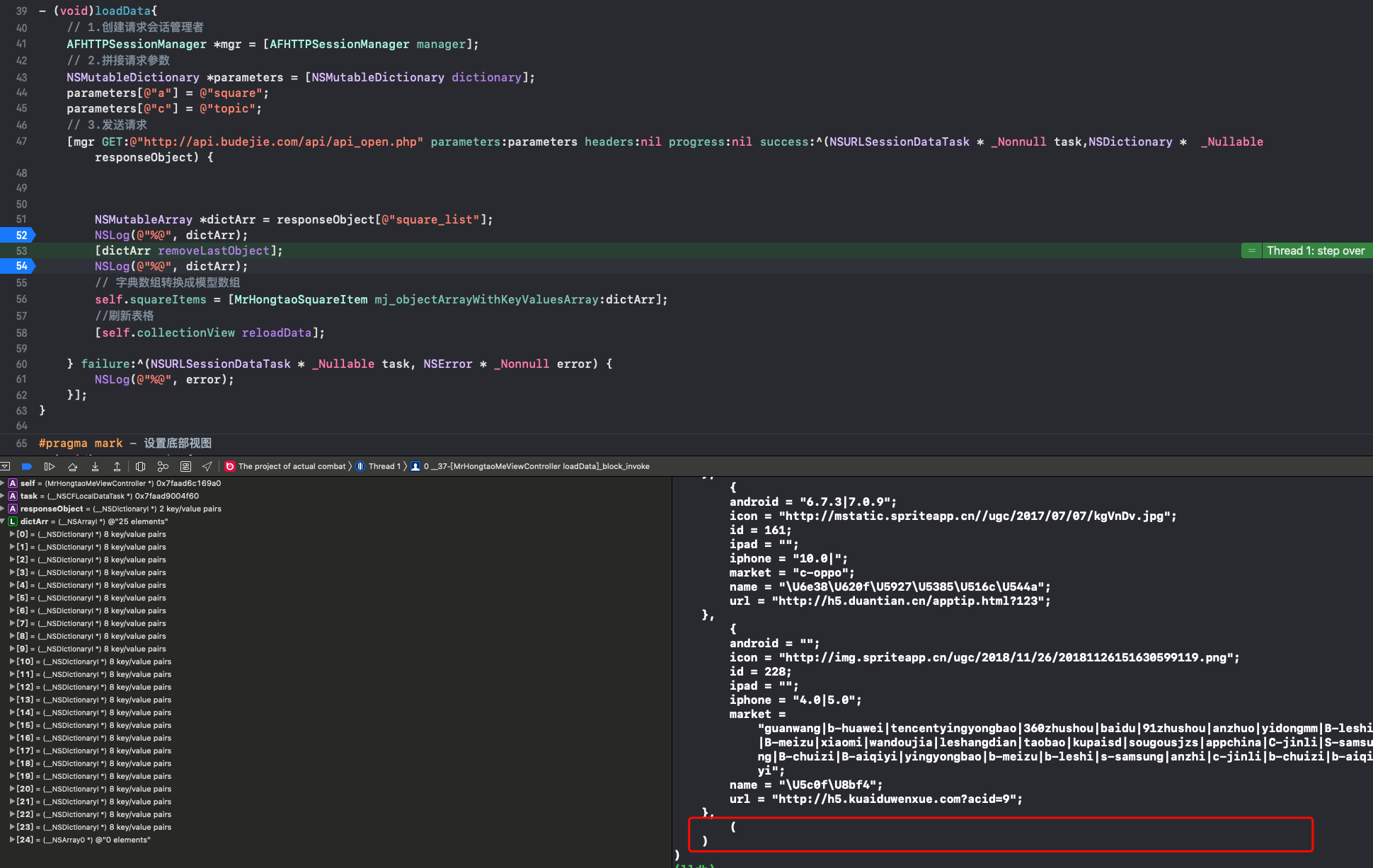Click the console url 'h5.duantian.cn/apptip.html?123'
Screen dimensions: 1373x868
click(x=911, y=601)
